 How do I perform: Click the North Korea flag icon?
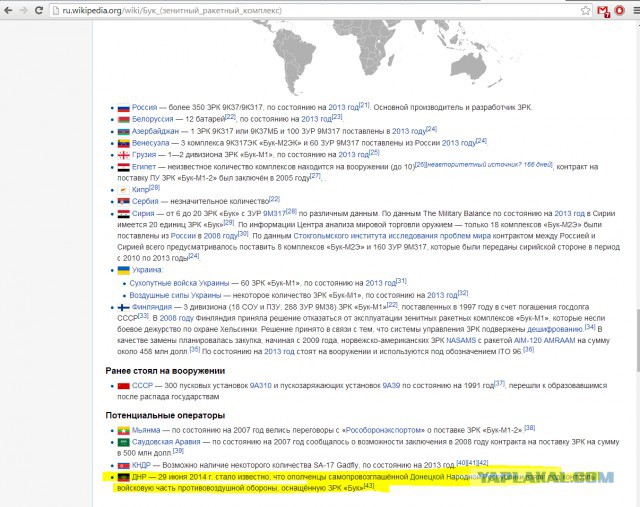click(123, 465)
